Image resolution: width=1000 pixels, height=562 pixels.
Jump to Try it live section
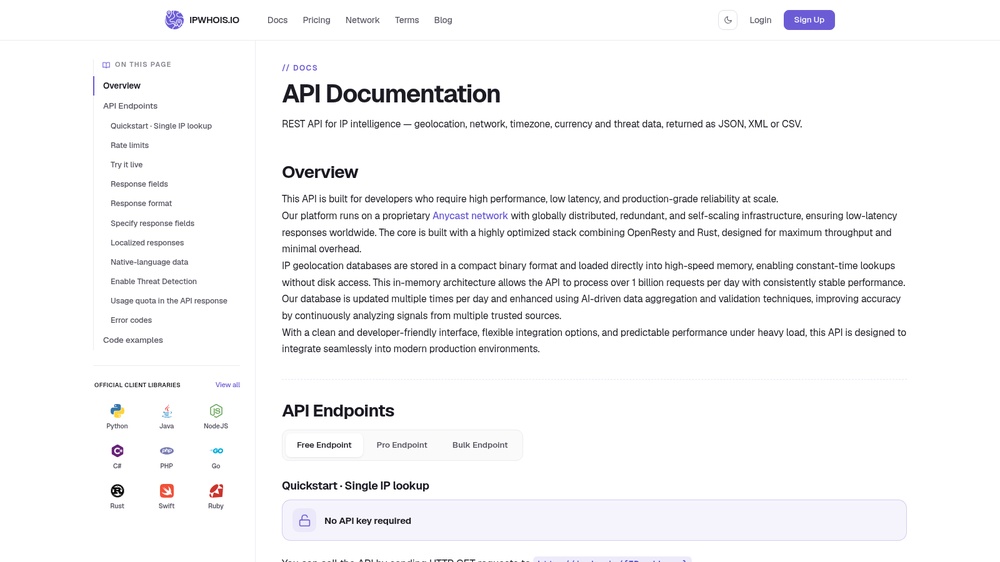click(x=126, y=165)
